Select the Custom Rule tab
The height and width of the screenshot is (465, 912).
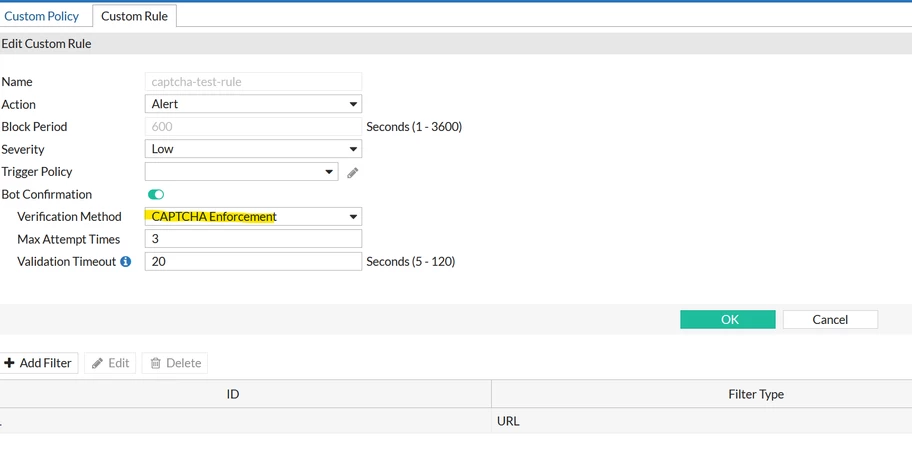[134, 16]
